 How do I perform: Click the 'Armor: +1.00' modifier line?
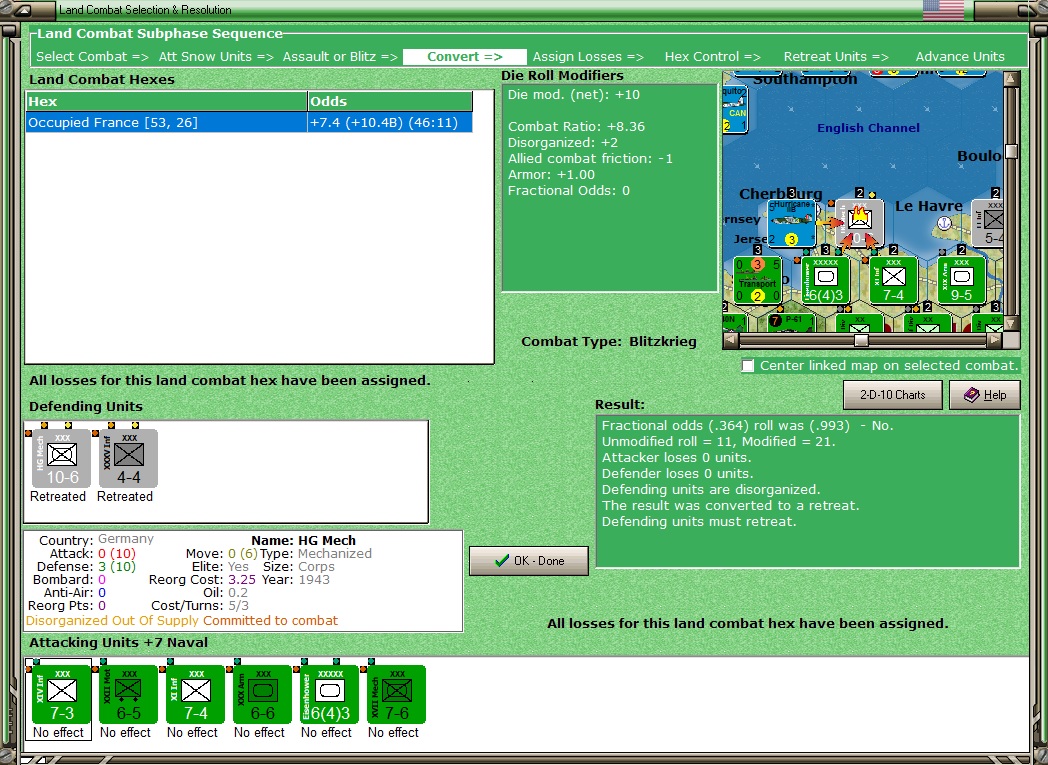551,174
